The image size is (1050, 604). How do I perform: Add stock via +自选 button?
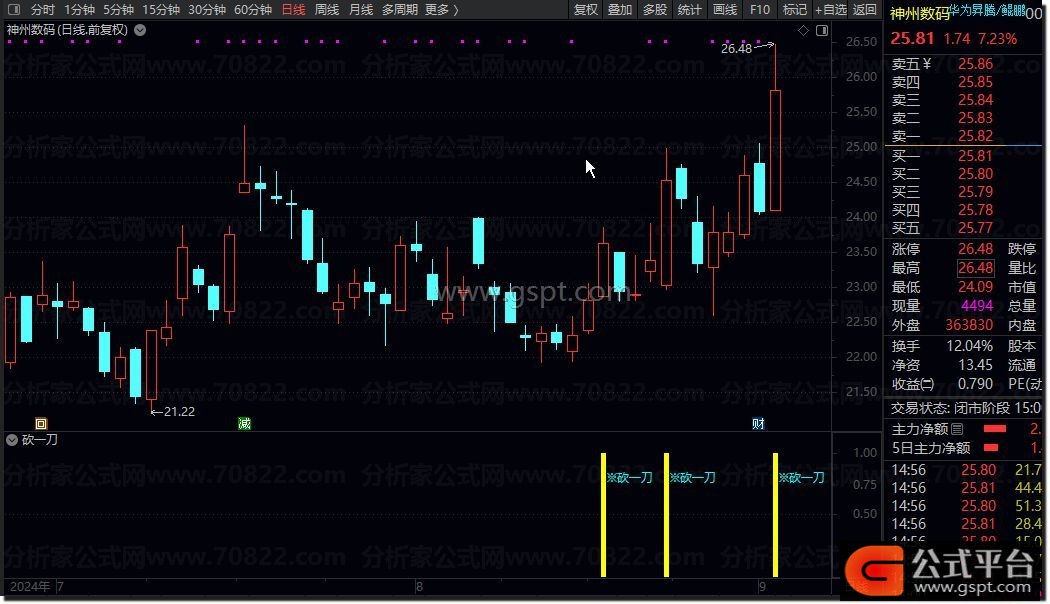point(830,9)
